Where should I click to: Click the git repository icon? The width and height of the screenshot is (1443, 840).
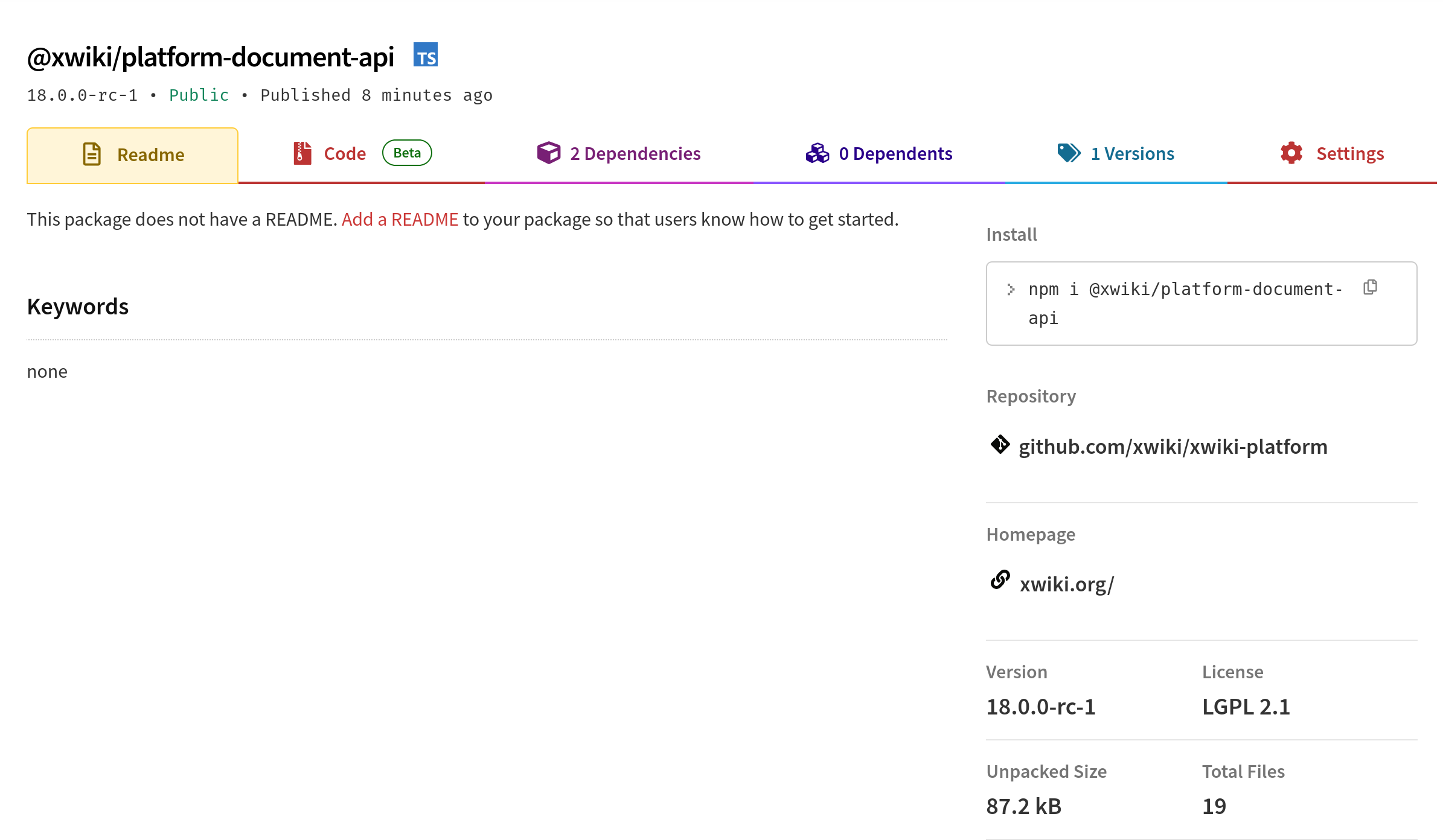pos(1000,445)
